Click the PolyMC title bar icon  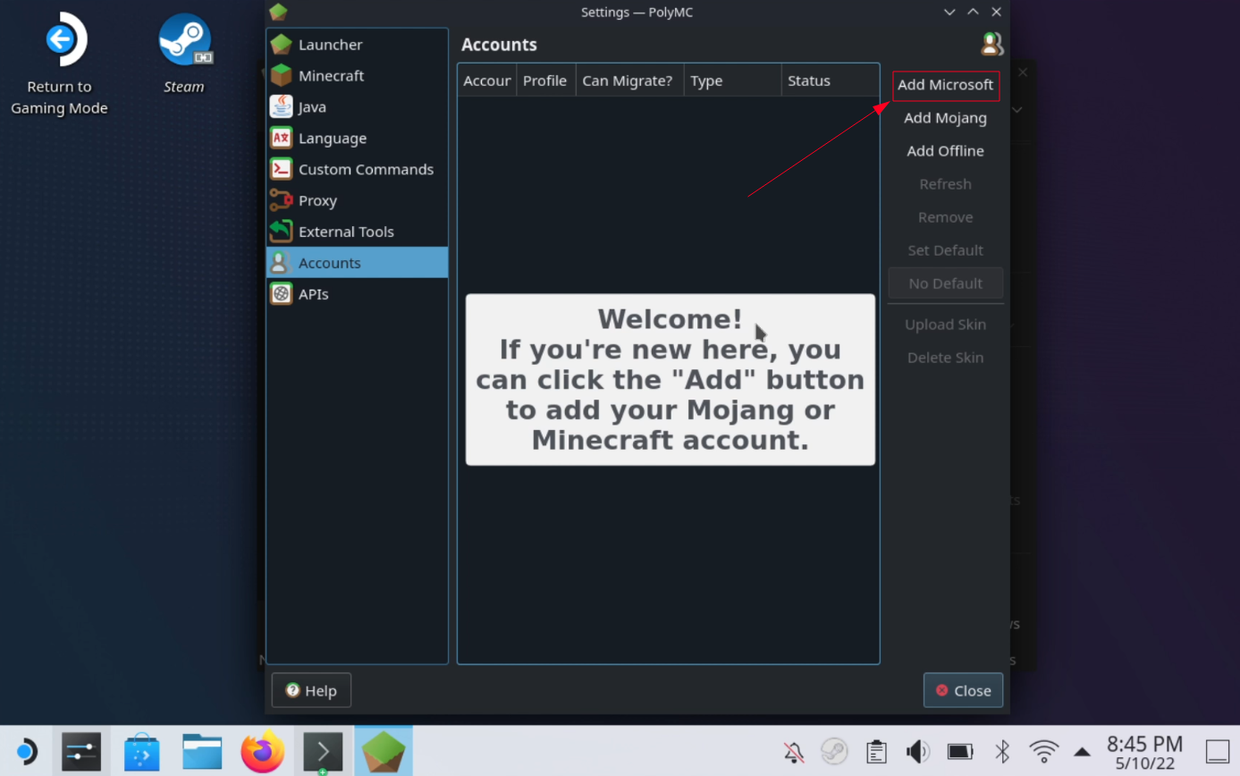(278, 12)
